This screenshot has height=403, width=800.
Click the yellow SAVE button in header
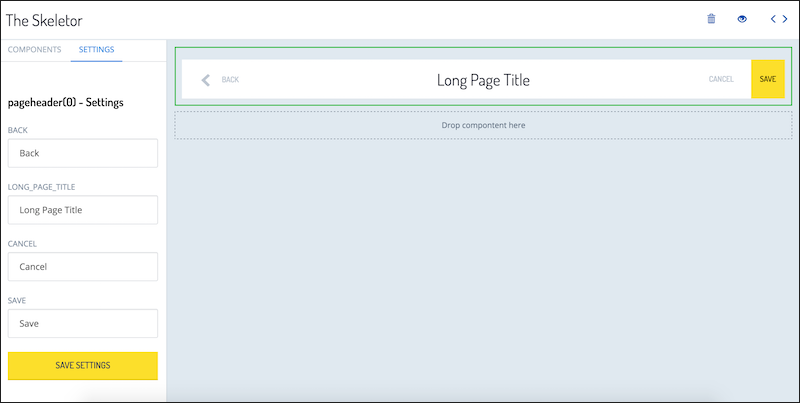[767, 79]
